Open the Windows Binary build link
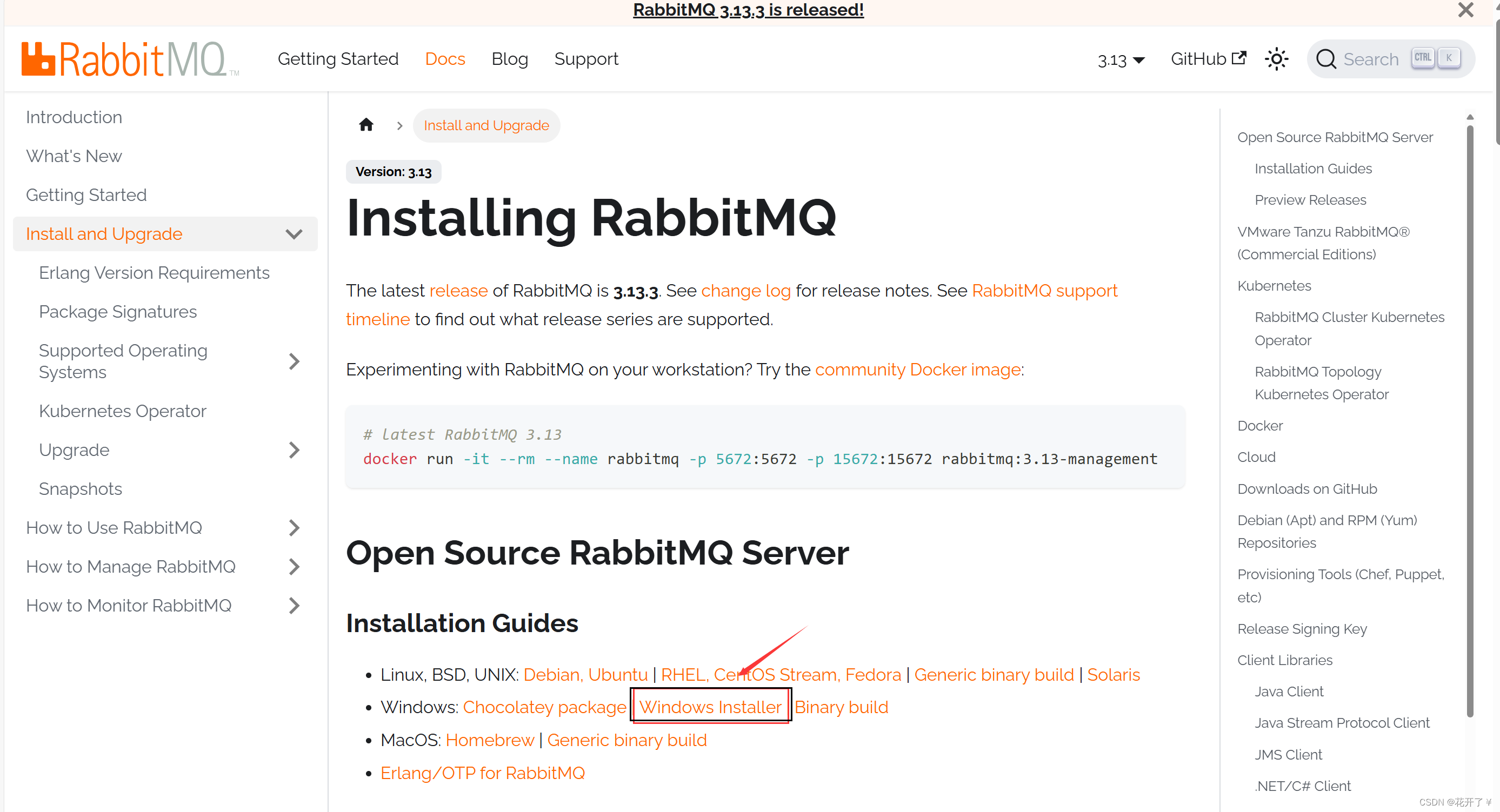The width and height of the screenshot is (1500, 812). (x=842, y=707)
